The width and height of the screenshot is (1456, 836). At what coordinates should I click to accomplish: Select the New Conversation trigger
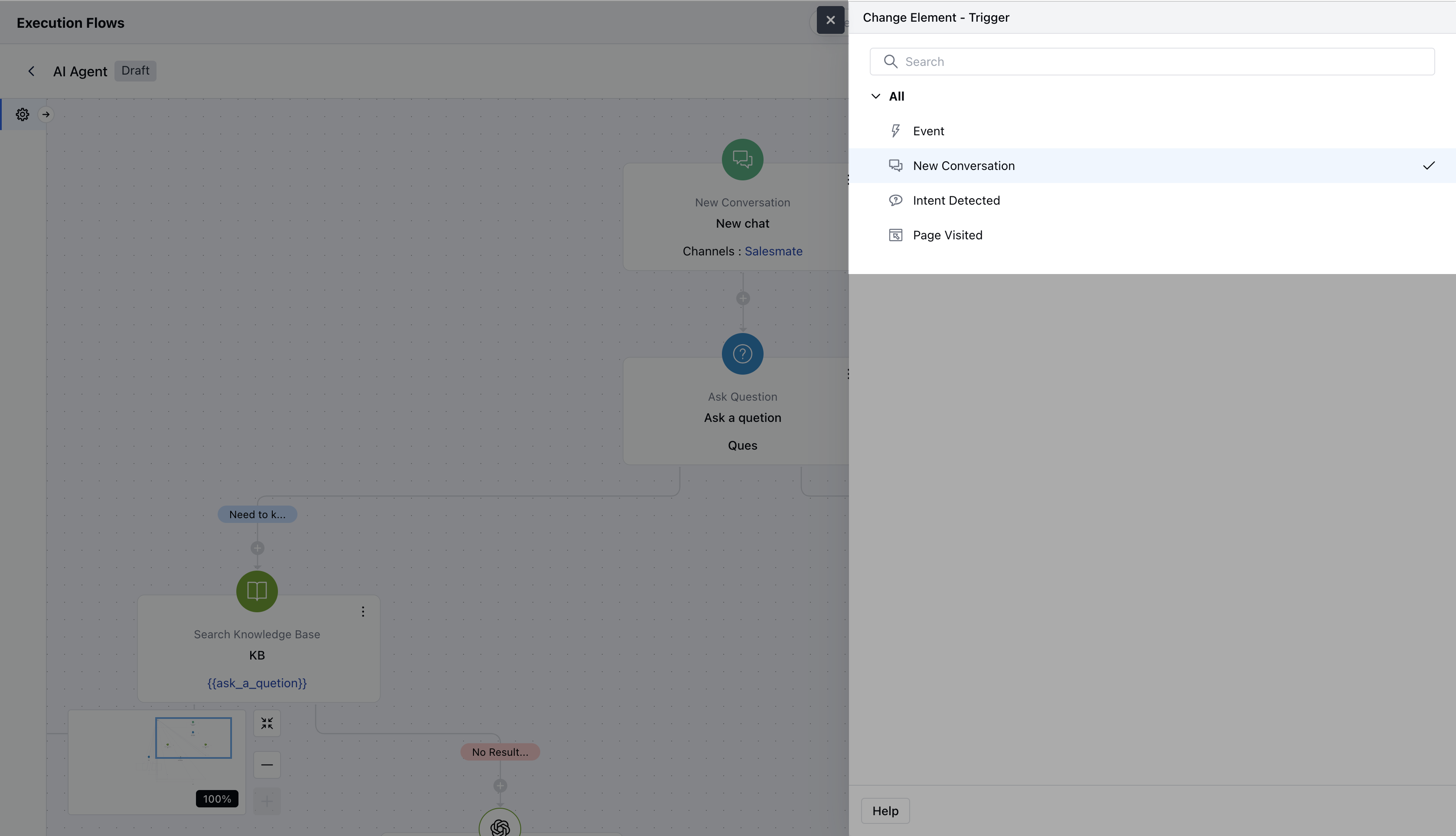coord(963,166)
